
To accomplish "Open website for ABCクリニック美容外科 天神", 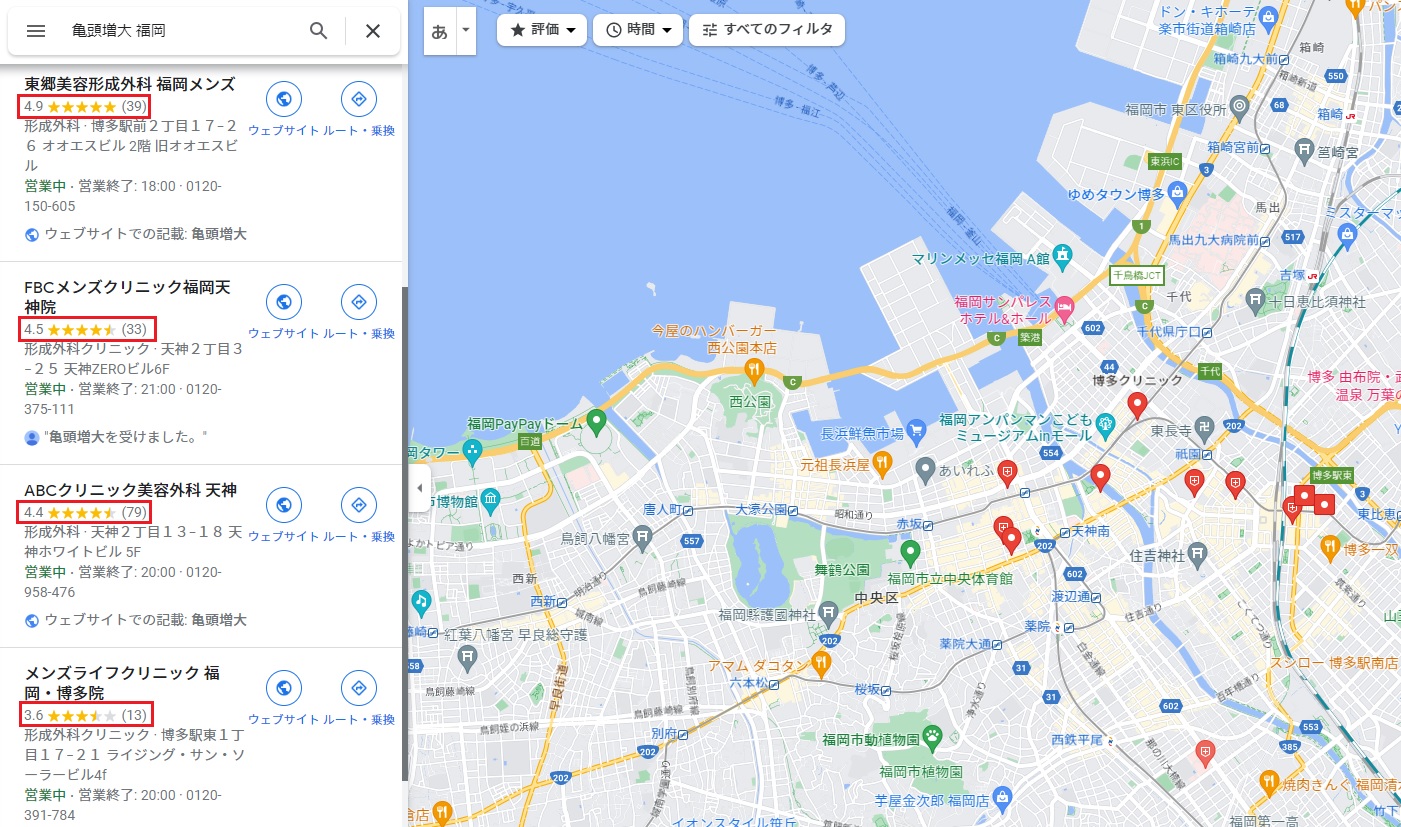I will (x=284, y=505).
